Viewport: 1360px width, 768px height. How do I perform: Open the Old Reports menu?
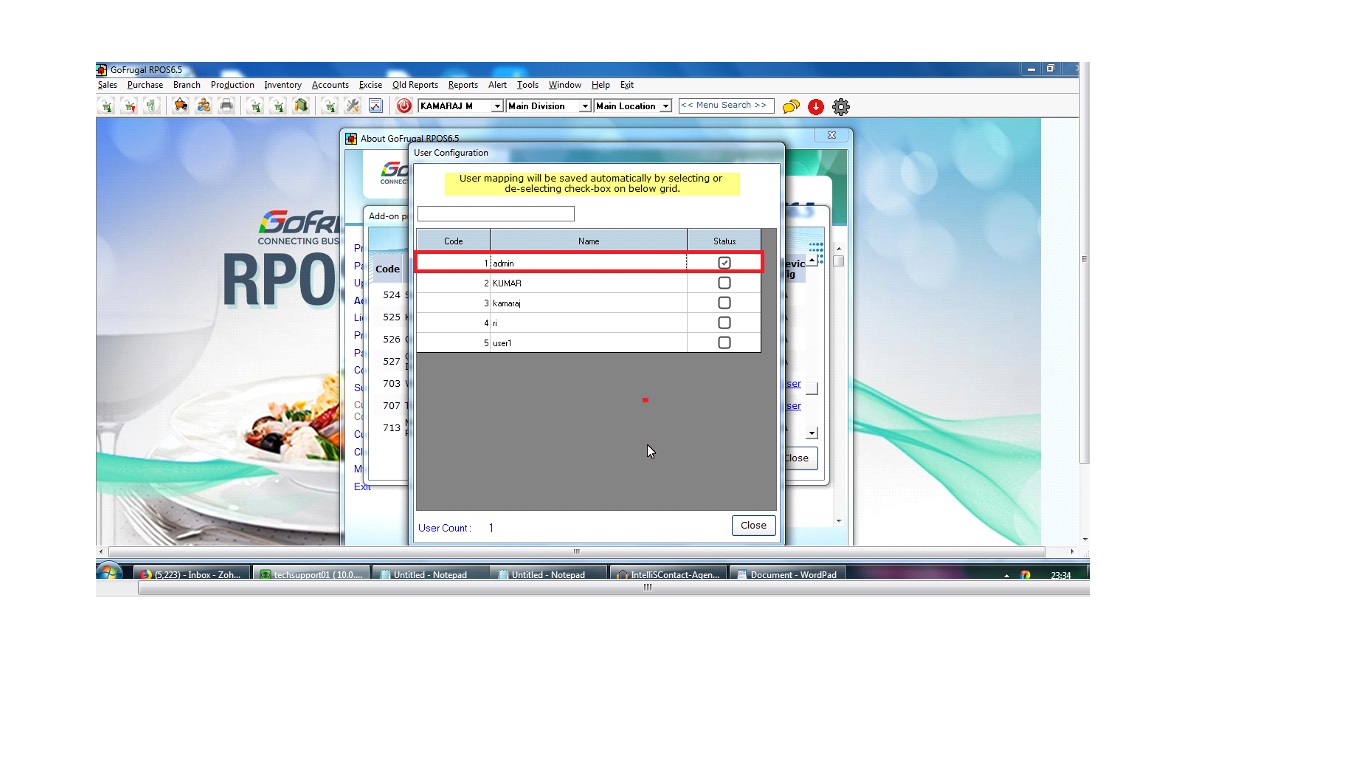tap(415, 85)
